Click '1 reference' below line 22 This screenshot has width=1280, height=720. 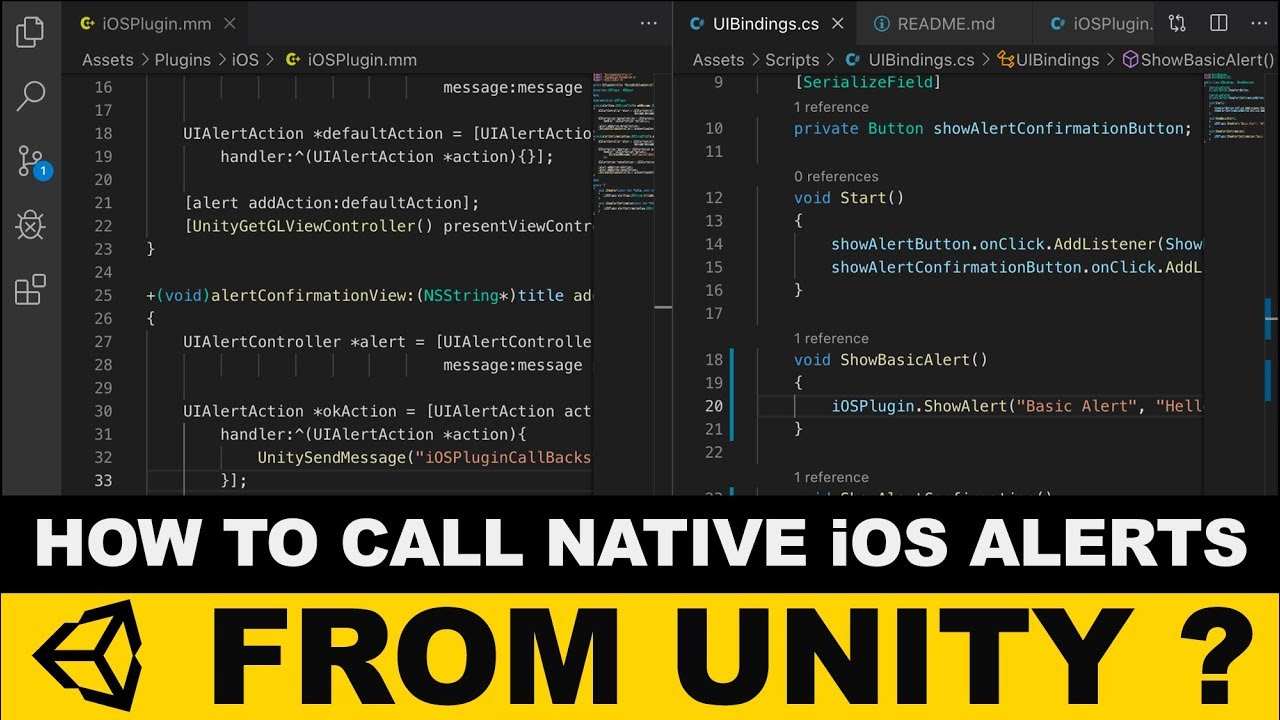click(x=831, y=477)
